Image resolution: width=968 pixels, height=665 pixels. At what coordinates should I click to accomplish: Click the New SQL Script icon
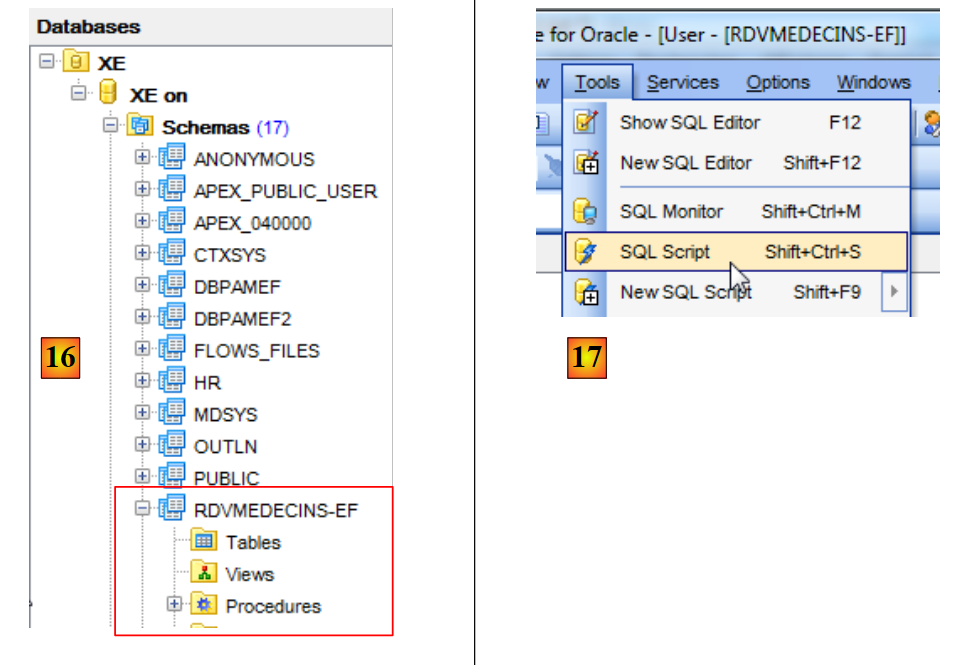click(585, 293)
